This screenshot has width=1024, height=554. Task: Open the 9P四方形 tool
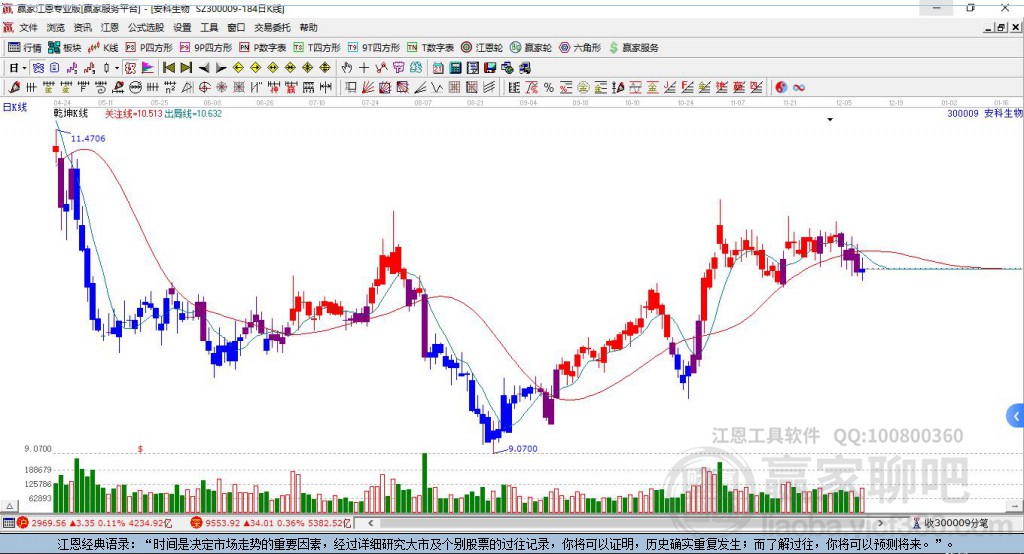coord(206,48)
